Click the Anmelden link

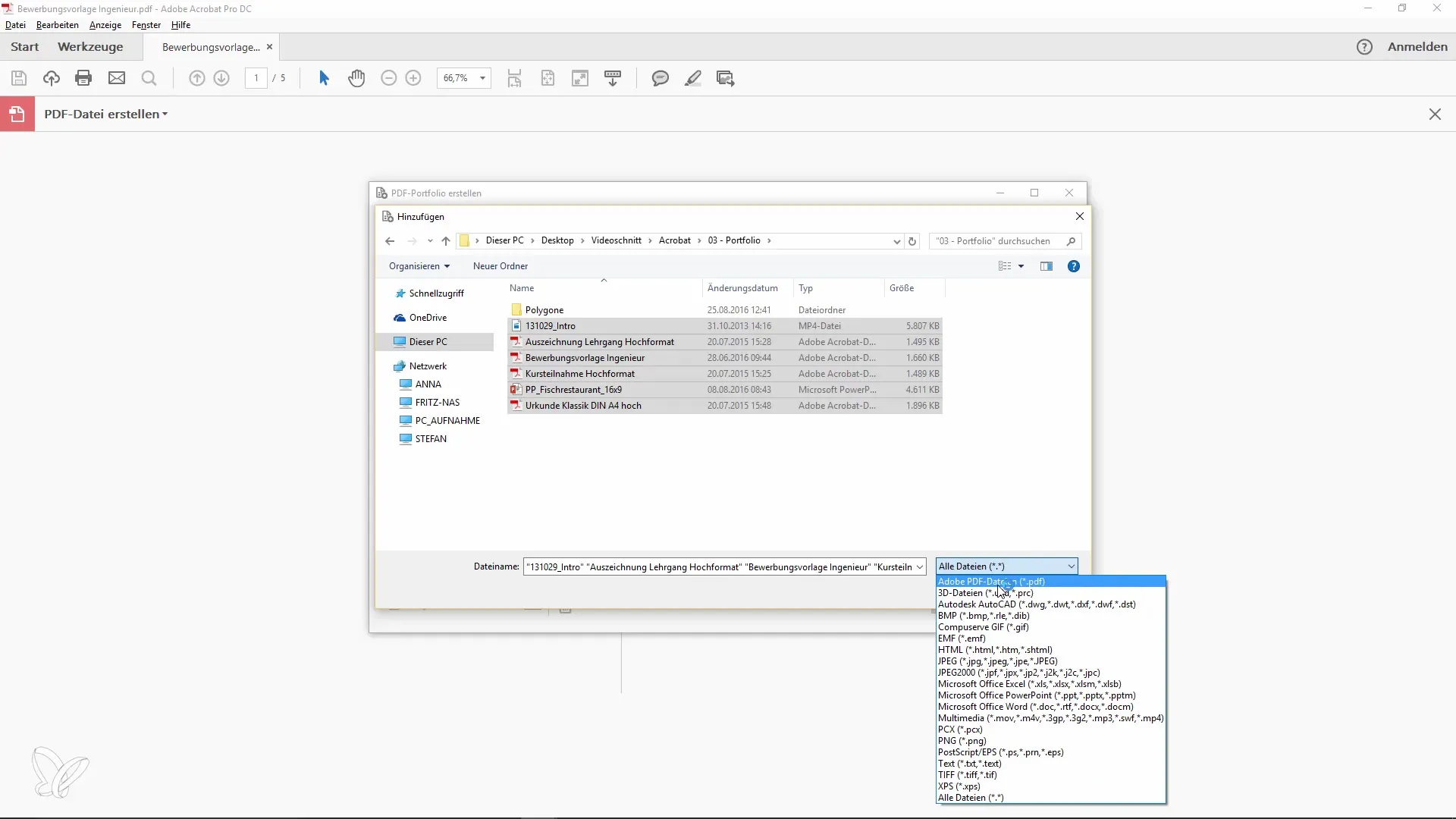pos(1417,47)
